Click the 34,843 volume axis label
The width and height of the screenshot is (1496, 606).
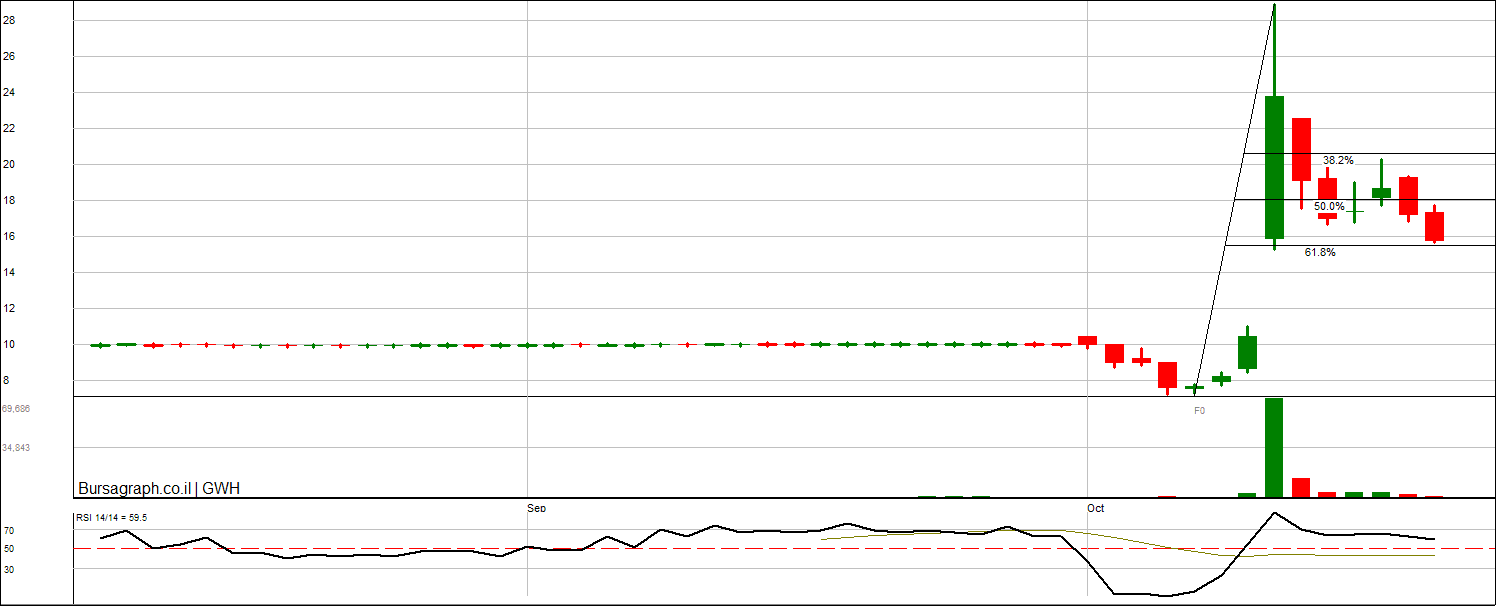click(x=16, y=448)
